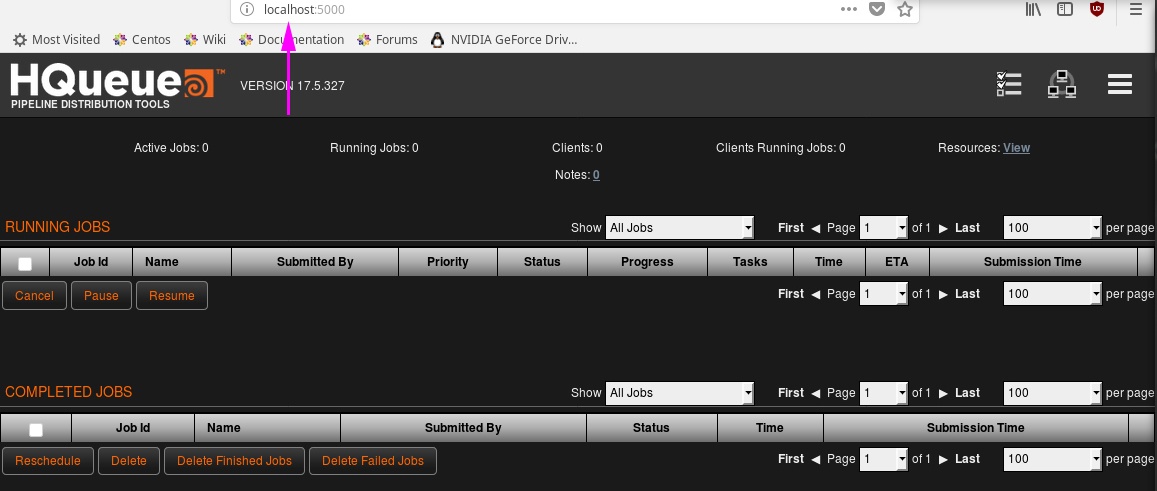The height and width of the screenshot is (491, 1157).
Task: Open Running Jobs bottom page number dropdown
Action: click(884, 294)
